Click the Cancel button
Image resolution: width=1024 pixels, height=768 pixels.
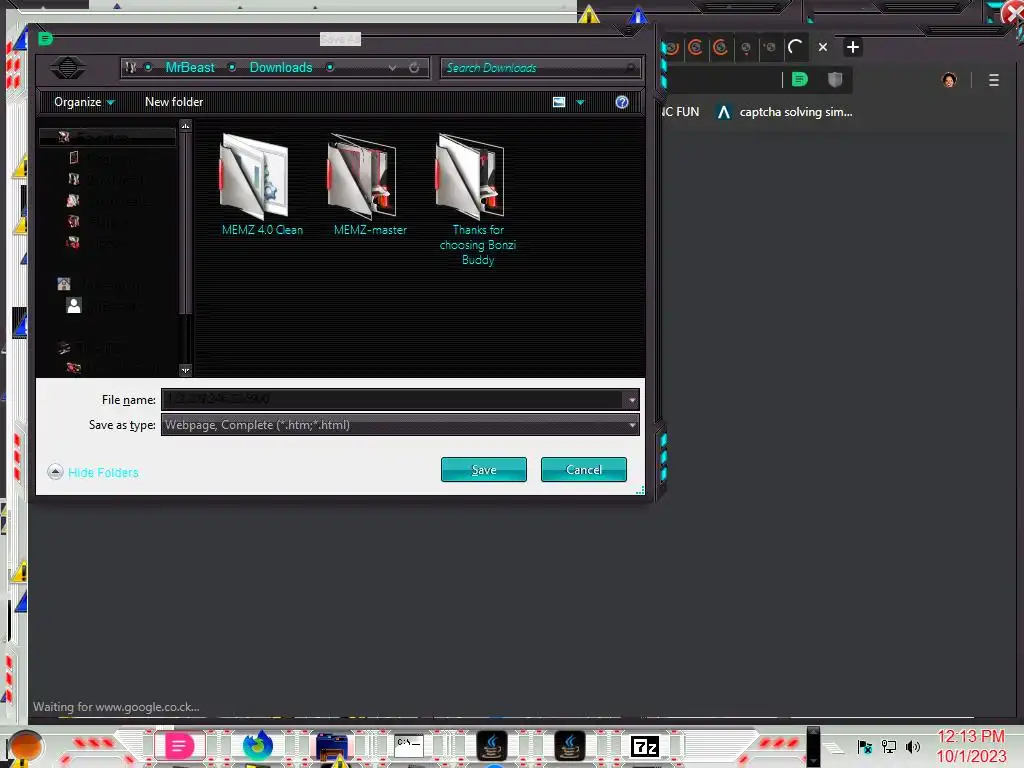[583, 470]
